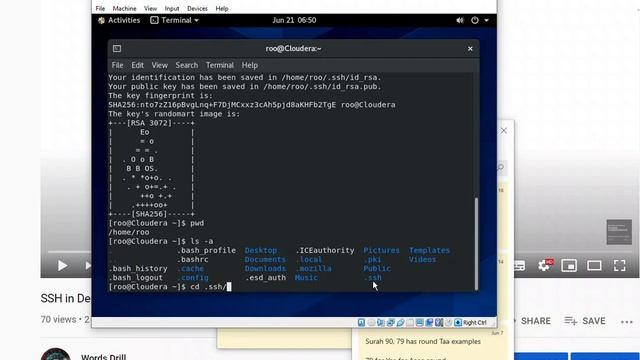This screenshot has width=640, height=360.
Task: Open the note 'Surah 90, 79 has round Taa examples'
Action: point(423,342)
